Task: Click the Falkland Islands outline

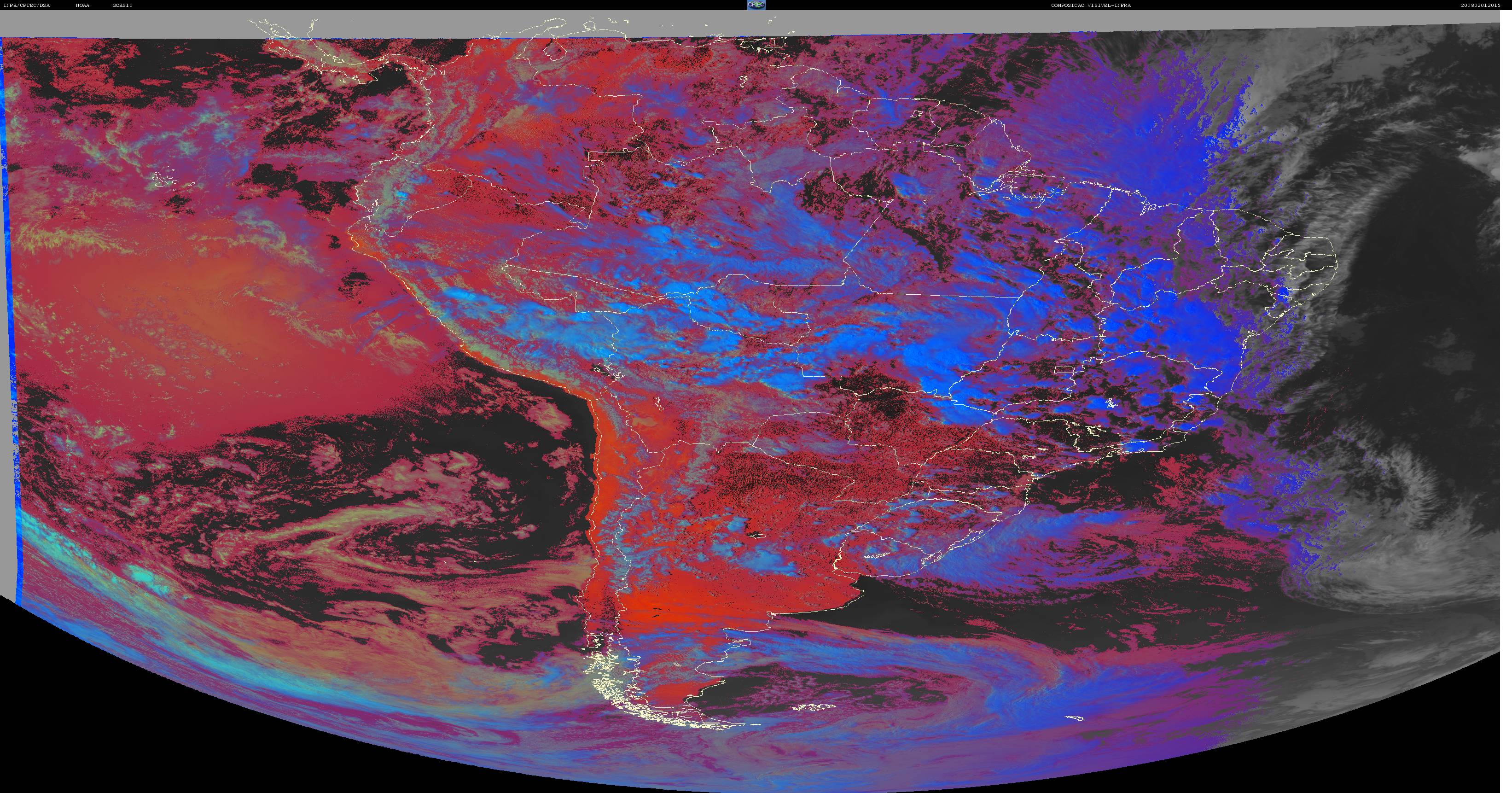Action: click(813, 708)
